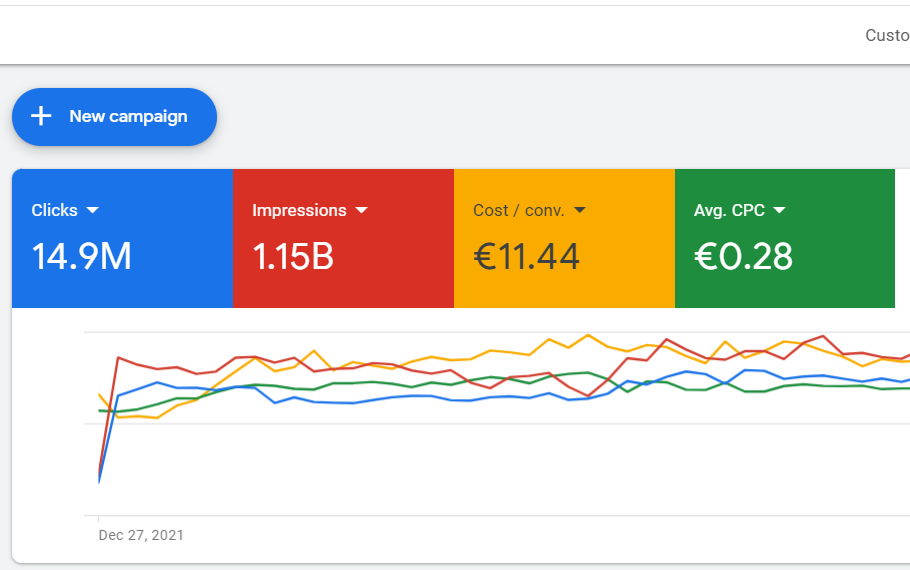The width and height of the screenshot is (910, 570).
Task: Click the 14.9M clicks value
Action: 81,257
